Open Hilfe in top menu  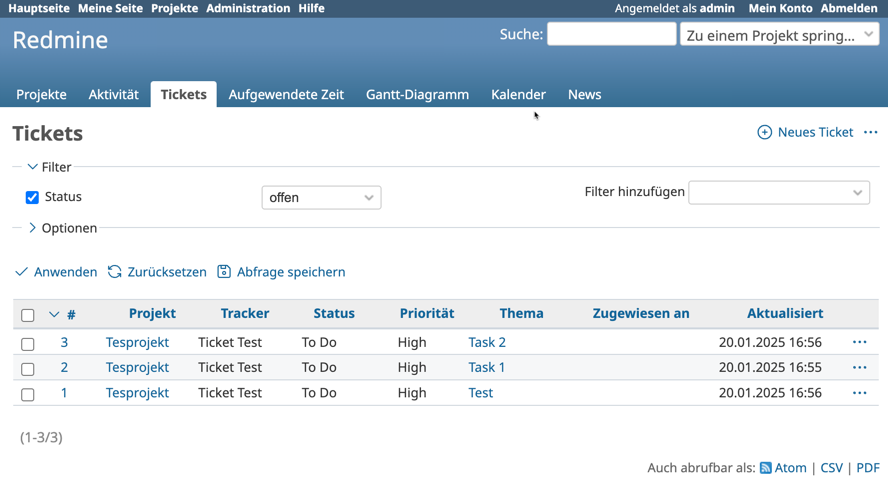311,8
